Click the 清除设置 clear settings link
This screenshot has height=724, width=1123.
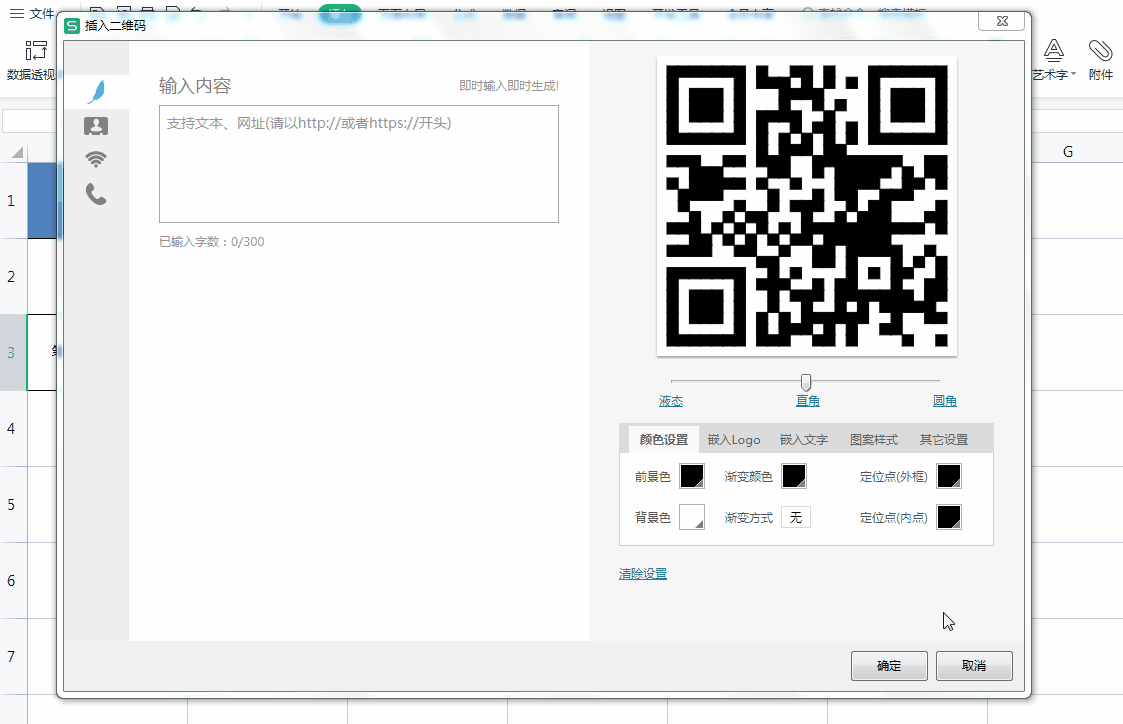click(643, 574)
